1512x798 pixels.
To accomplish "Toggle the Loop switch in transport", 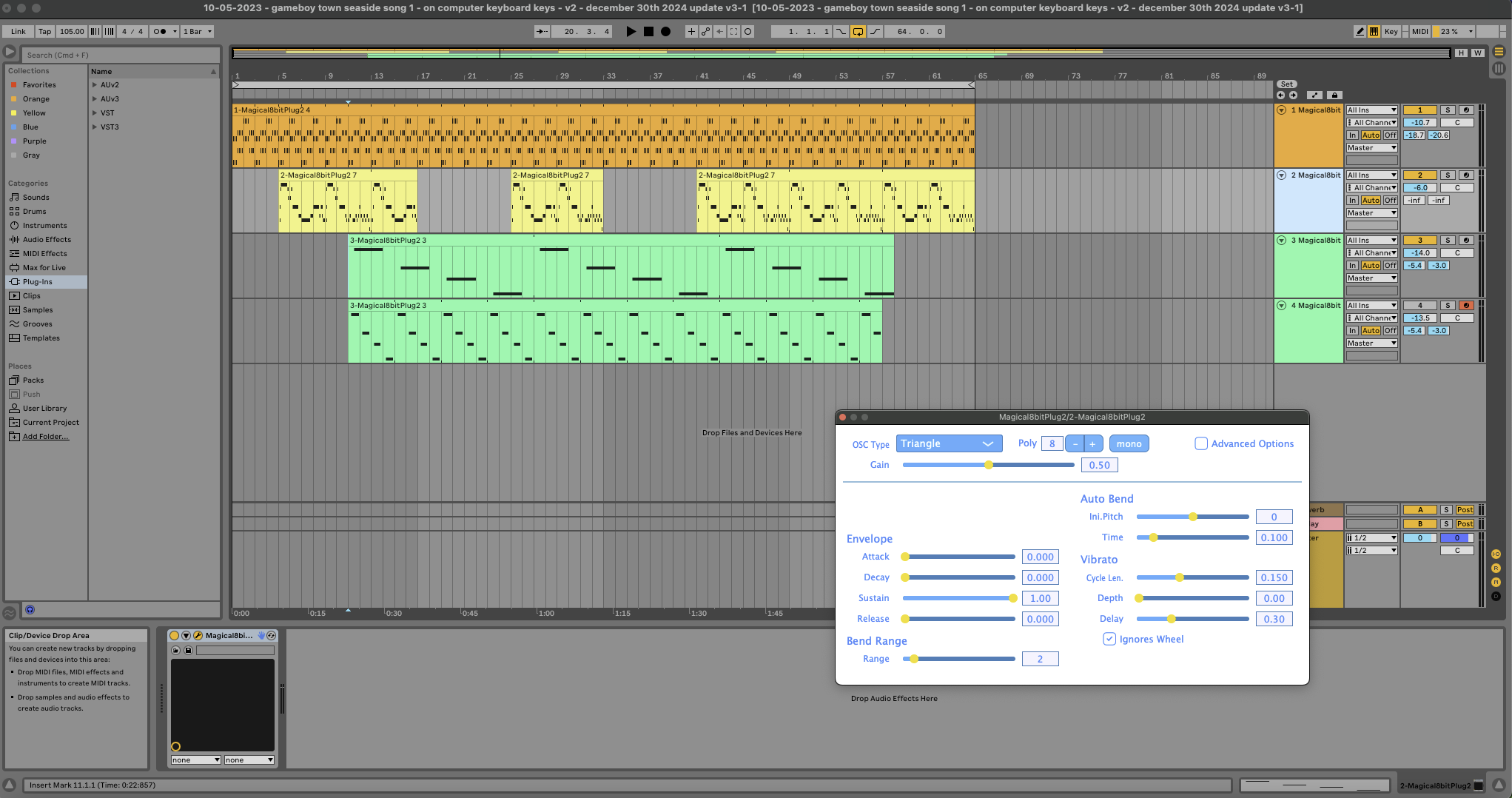I will [x=858, y=31].
